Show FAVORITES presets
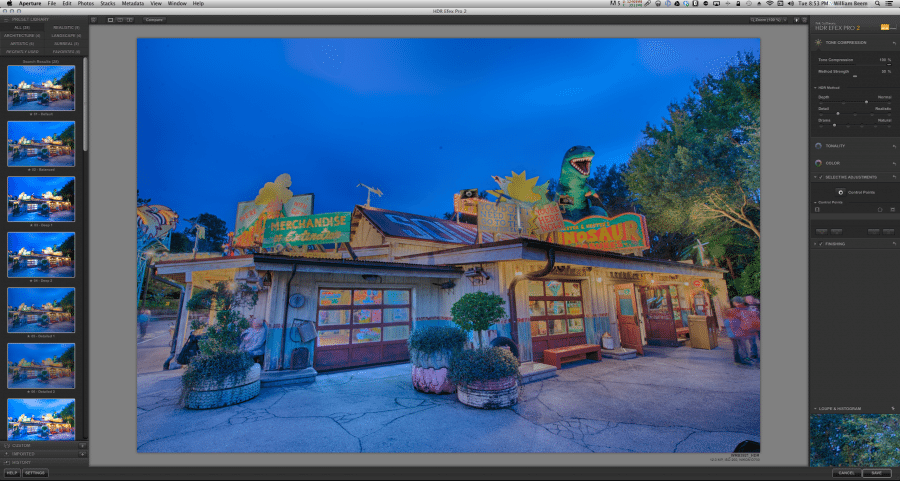This screenshot has height=481, width=900. coord(66,52)
